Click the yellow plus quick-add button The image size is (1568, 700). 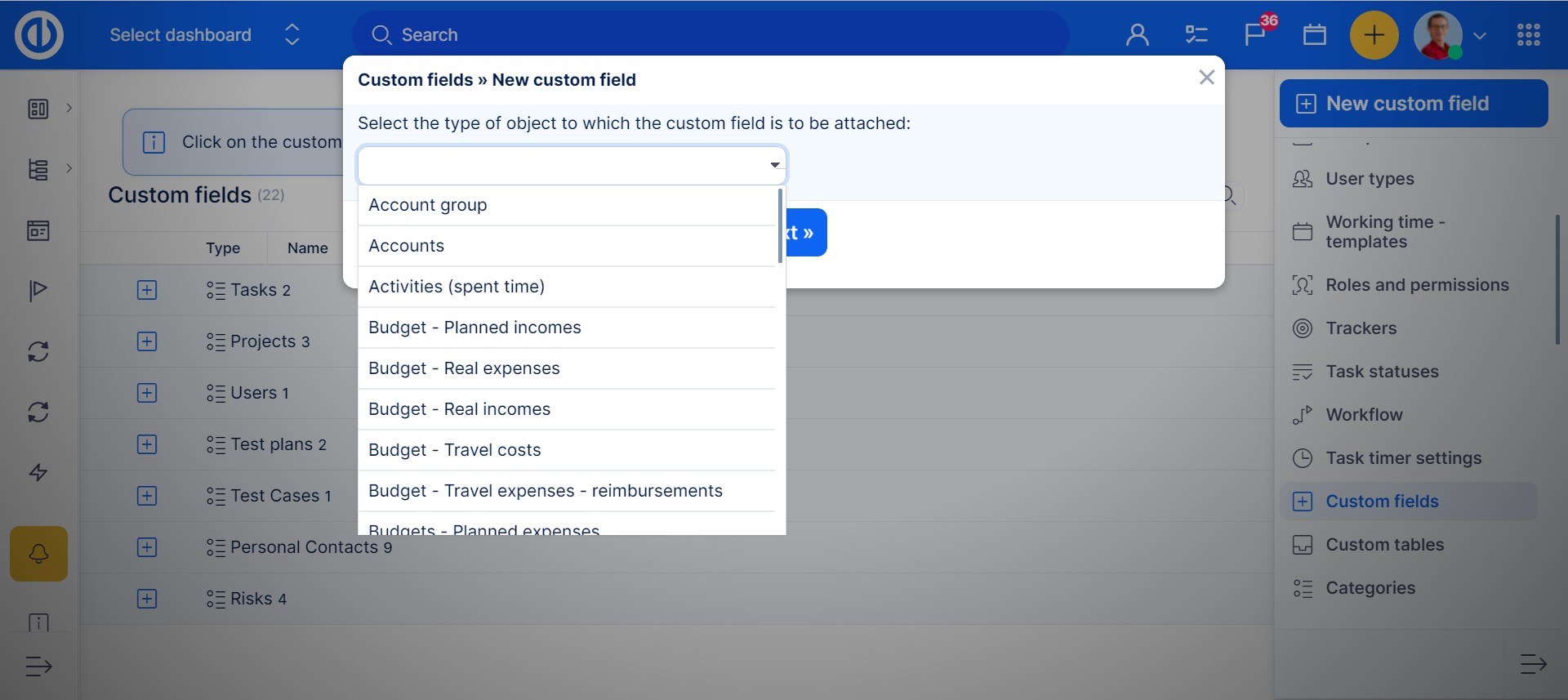1374,35
